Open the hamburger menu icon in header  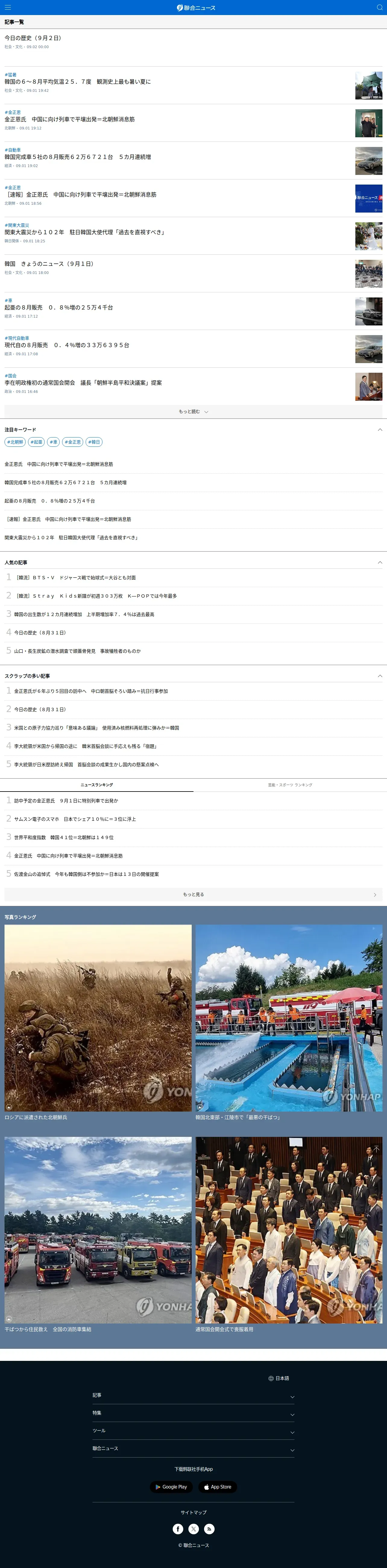(x=8, y=7)
